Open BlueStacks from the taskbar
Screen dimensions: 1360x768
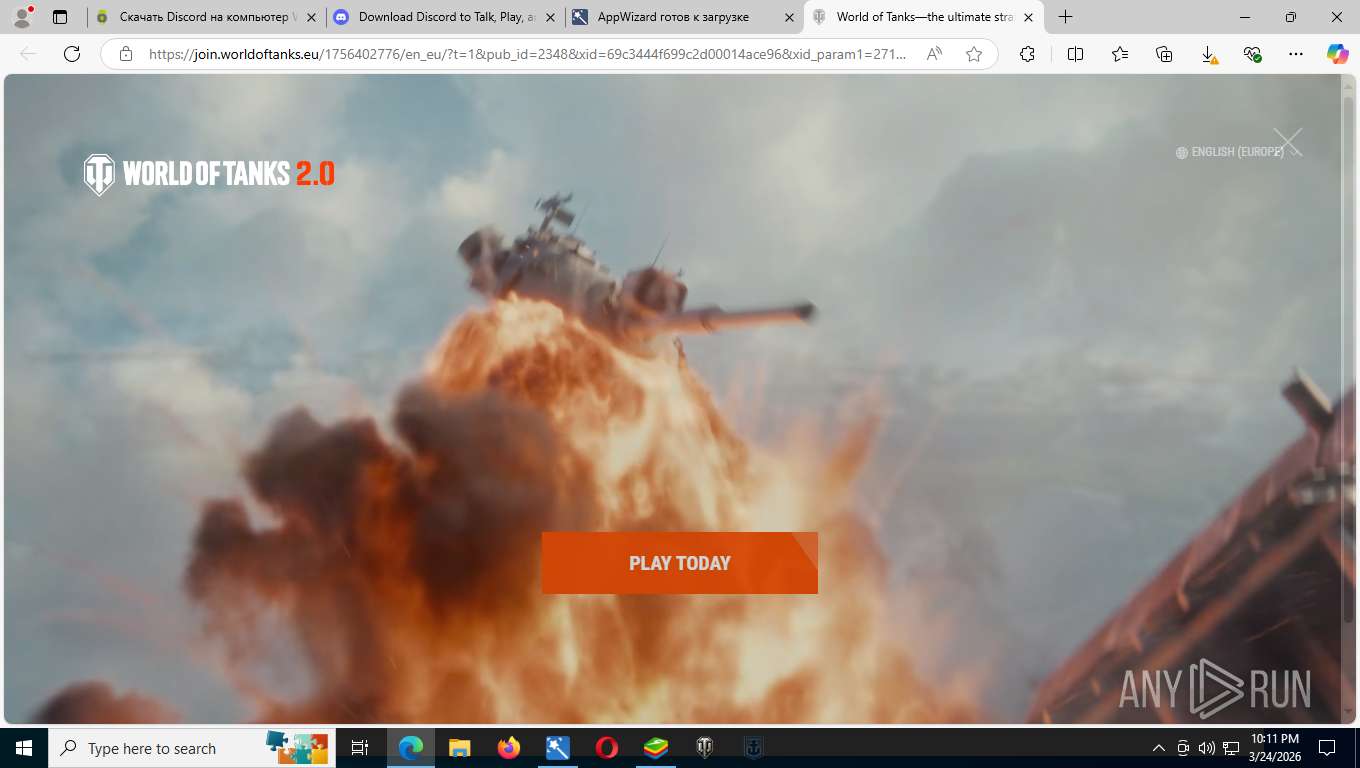[x=655, y=748]
